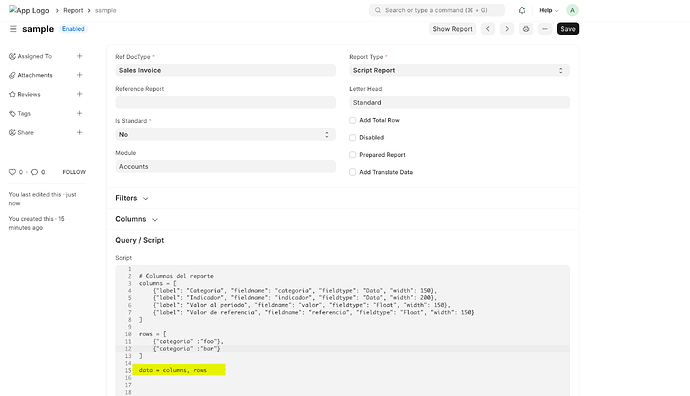The image size is (690, 396).
Task: Toggle the sidebar hamburger icon
Action: coord(13,29)
